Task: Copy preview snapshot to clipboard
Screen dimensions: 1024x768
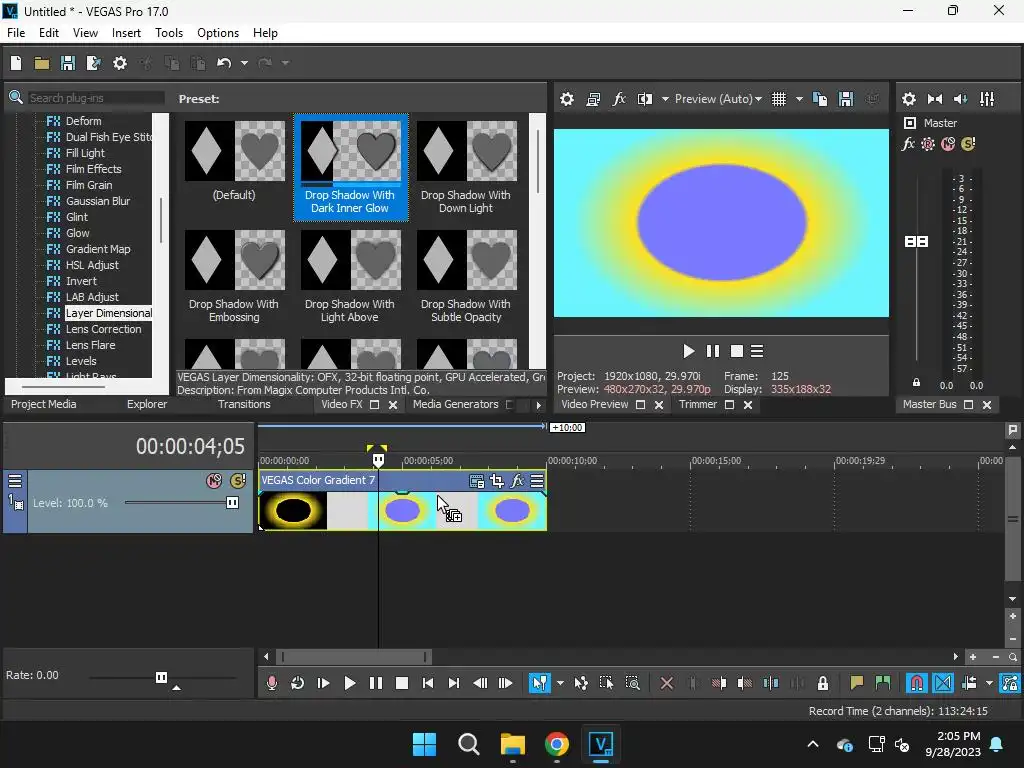Action: tap(820, 99)
